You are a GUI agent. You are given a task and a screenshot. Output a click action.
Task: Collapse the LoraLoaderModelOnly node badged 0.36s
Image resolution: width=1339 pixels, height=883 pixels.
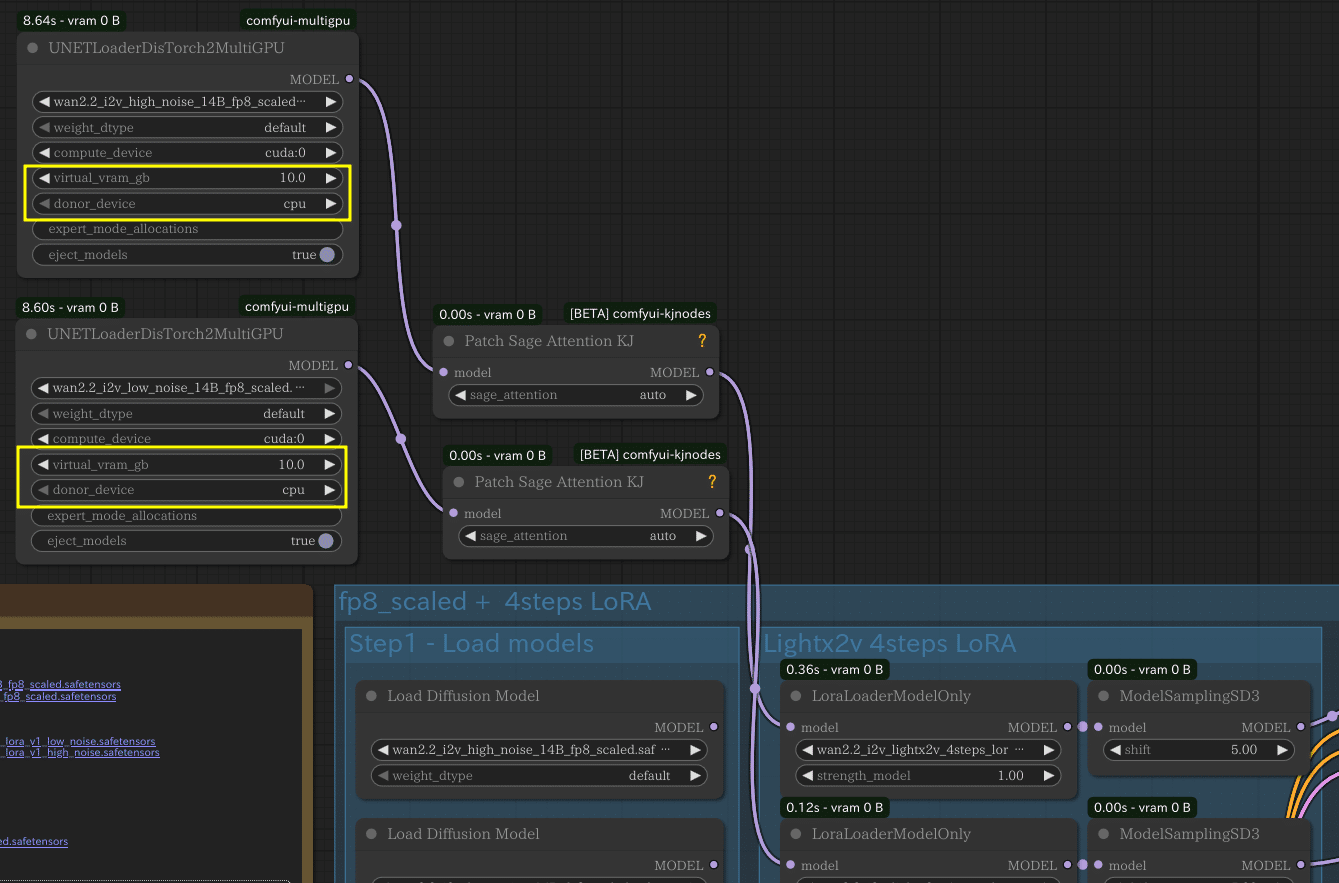click(x=797, y=696)
